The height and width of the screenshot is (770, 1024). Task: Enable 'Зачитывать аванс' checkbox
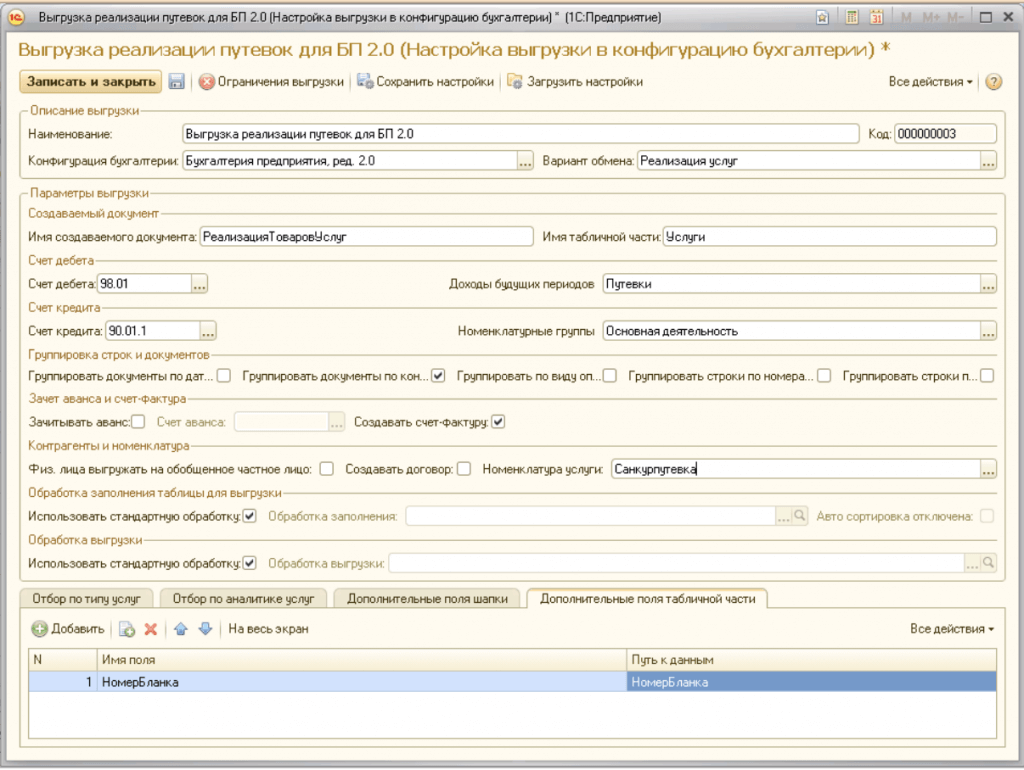139,422
